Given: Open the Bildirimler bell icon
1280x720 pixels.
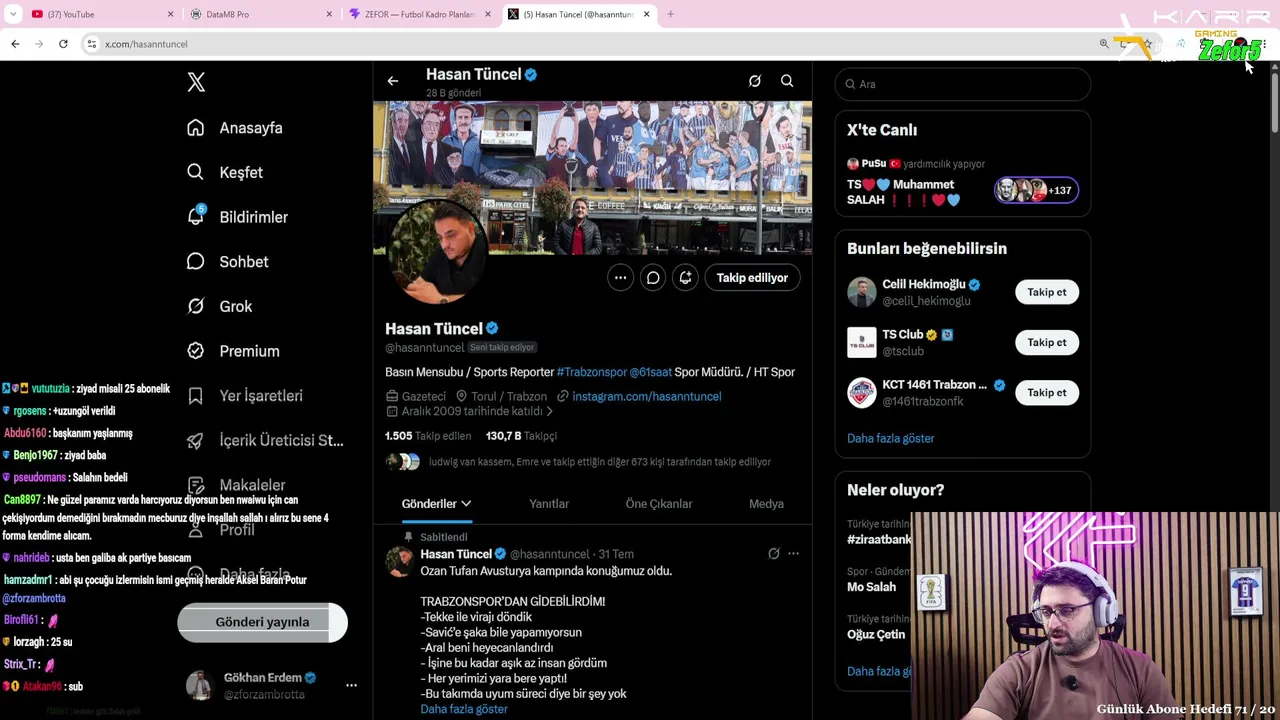Looking at the screenshot, I should (195, 216).
